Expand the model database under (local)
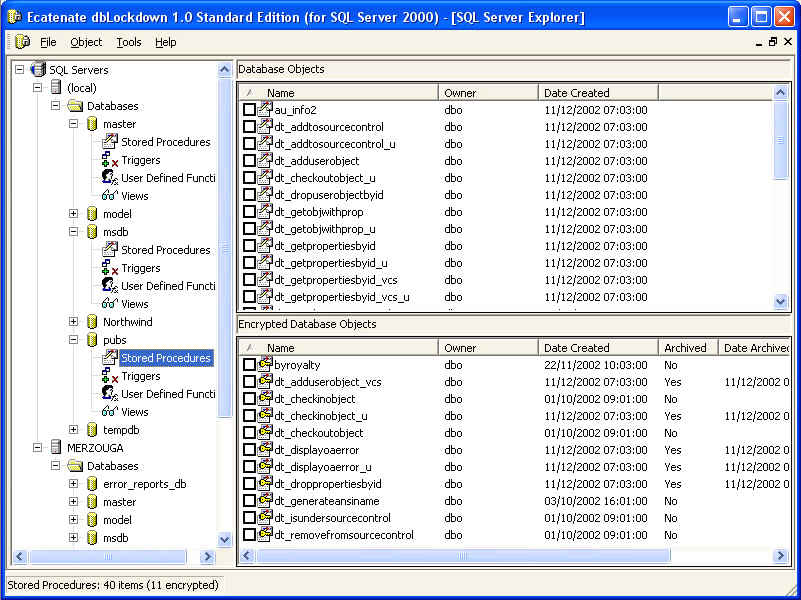Screen dimensions: 801x600 74,213
